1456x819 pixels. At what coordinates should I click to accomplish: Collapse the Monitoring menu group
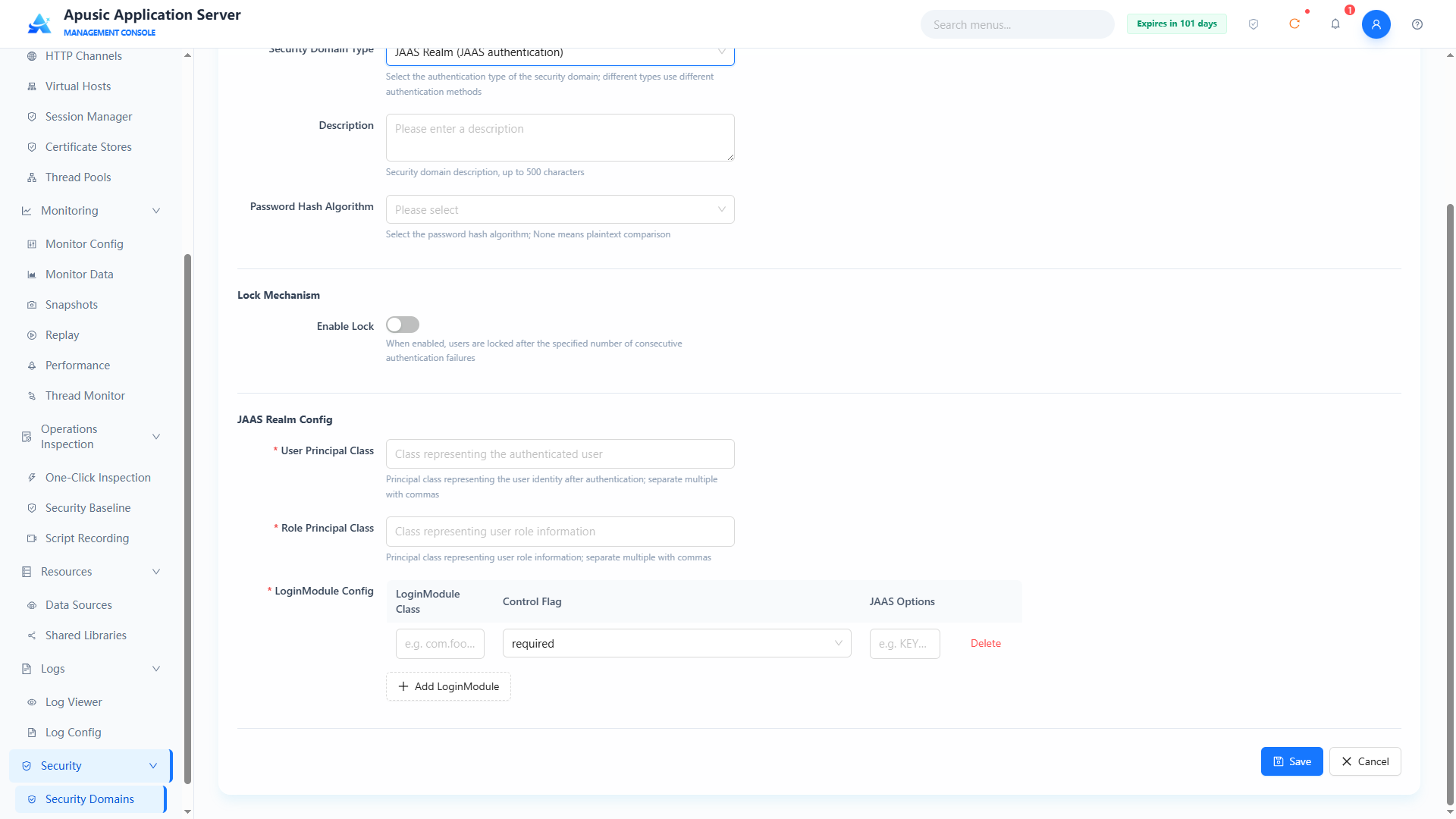pos(156,211)
